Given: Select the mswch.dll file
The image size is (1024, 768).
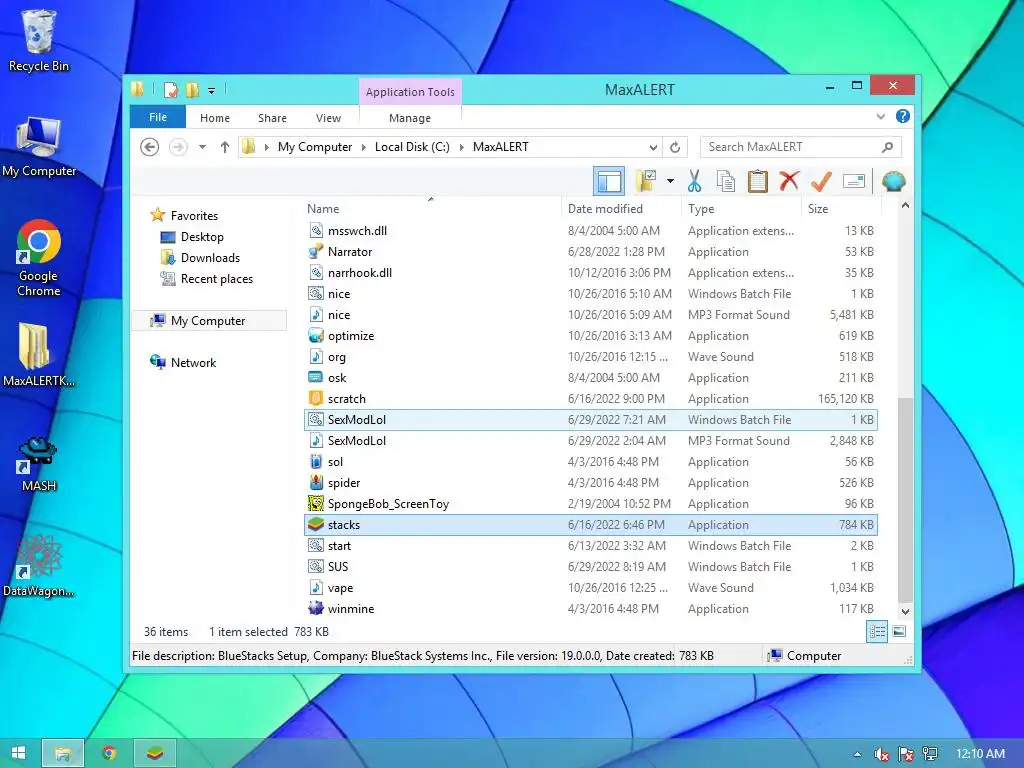Looking at the screenshot, I should 591,231.
